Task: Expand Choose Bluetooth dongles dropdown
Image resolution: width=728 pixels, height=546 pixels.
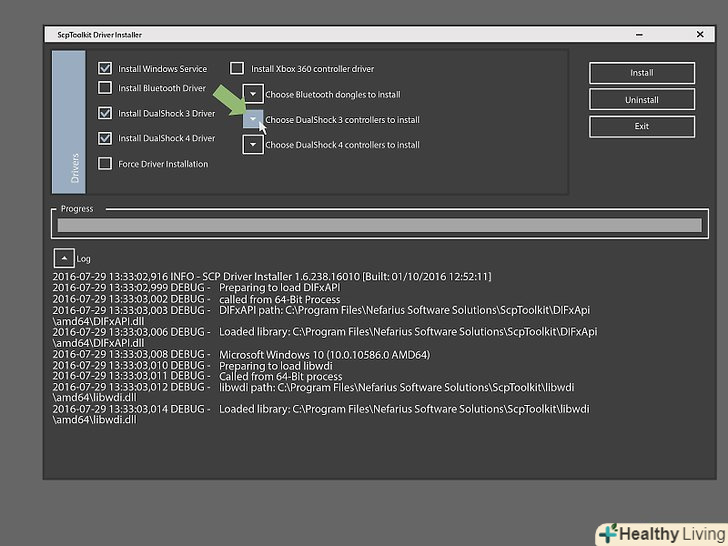Action: pyautogui.click(x=253, y=94)
